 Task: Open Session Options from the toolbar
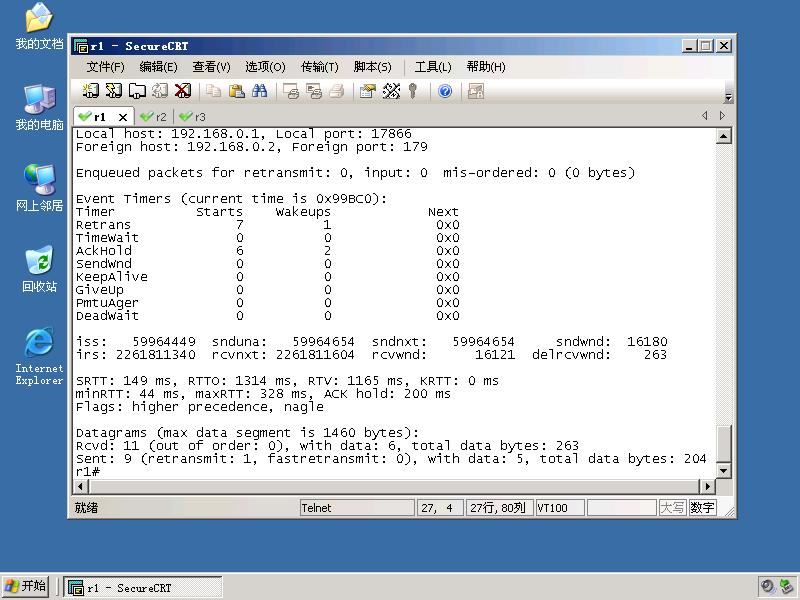[x=367, y=91]
